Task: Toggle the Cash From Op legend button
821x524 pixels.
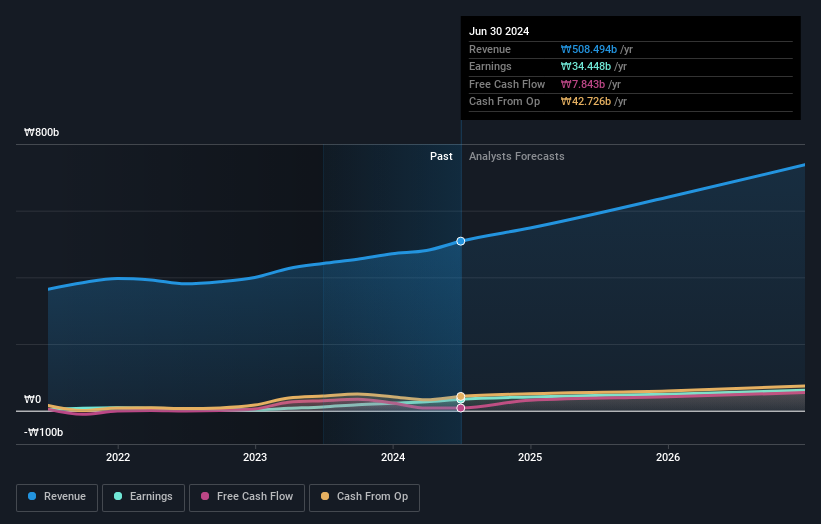Action: tap(364, 497)
